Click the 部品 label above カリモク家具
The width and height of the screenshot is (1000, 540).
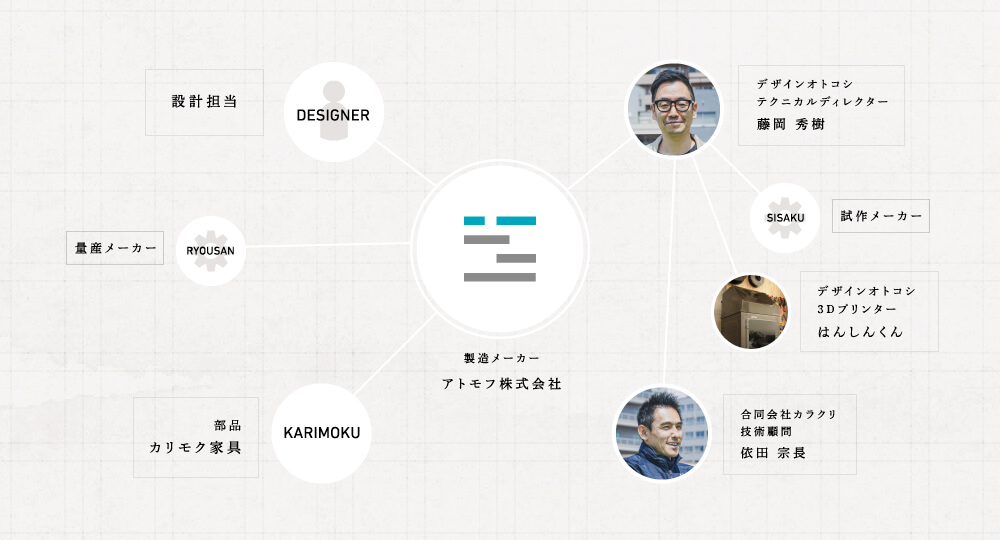point(228,425)
